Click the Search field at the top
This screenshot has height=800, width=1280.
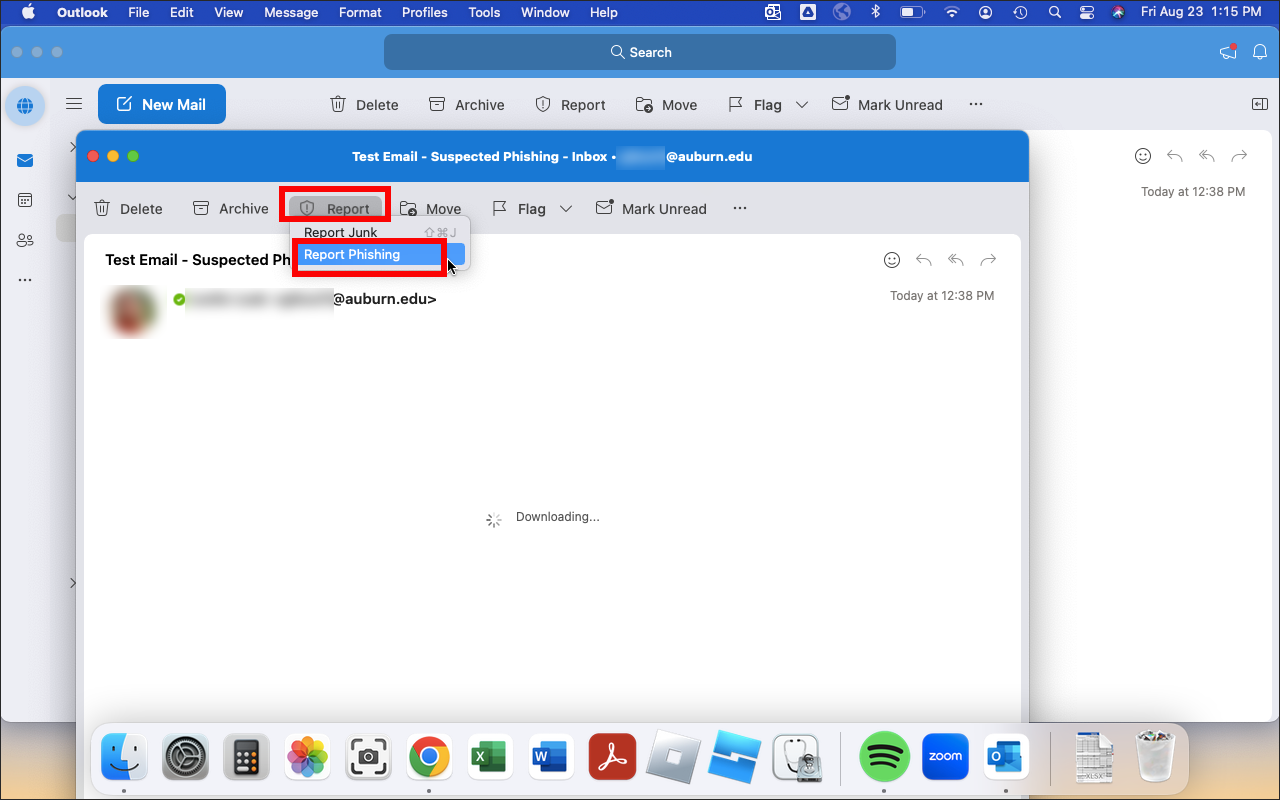click(x=640, y=51)
